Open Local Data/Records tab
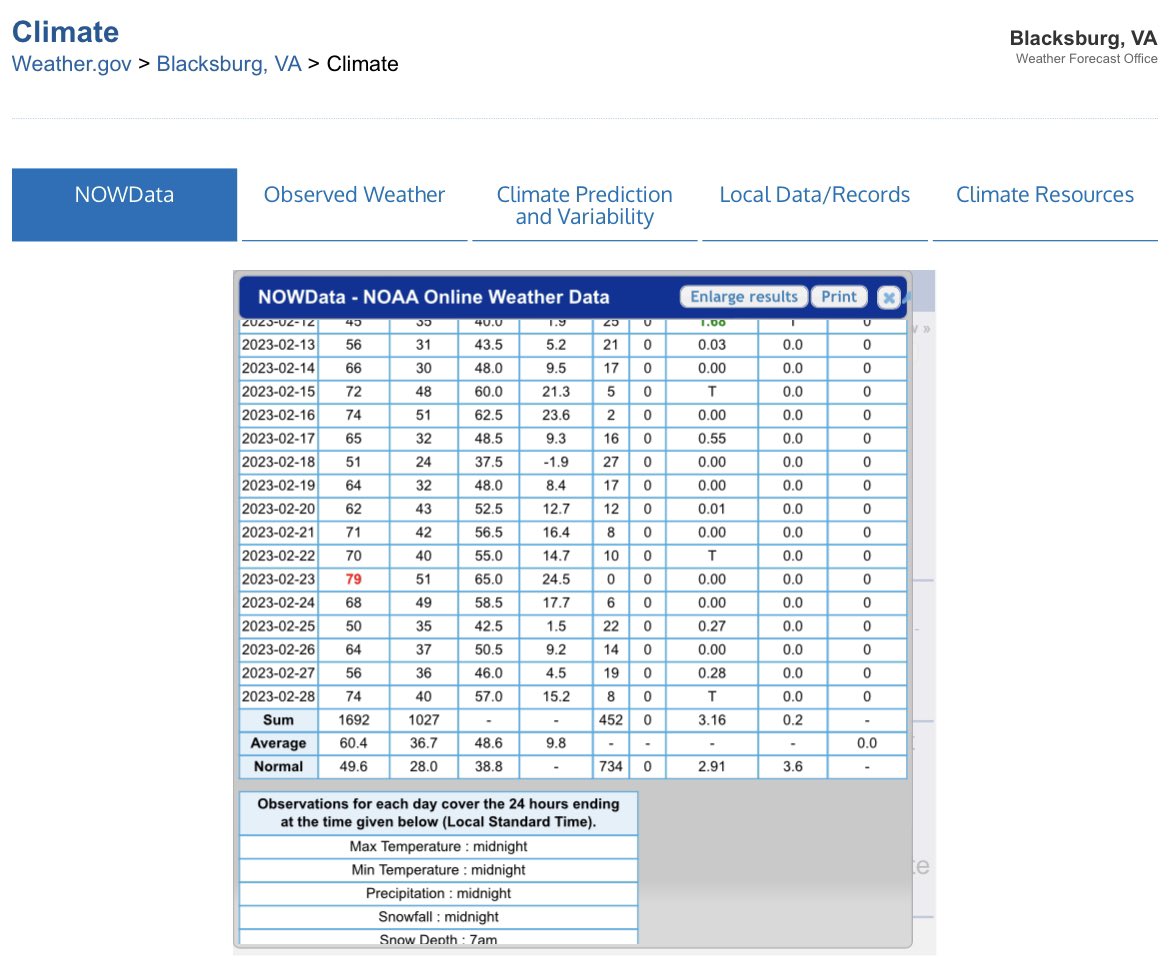Viewport: 1170px width, 964px height. tap(815, 204)
